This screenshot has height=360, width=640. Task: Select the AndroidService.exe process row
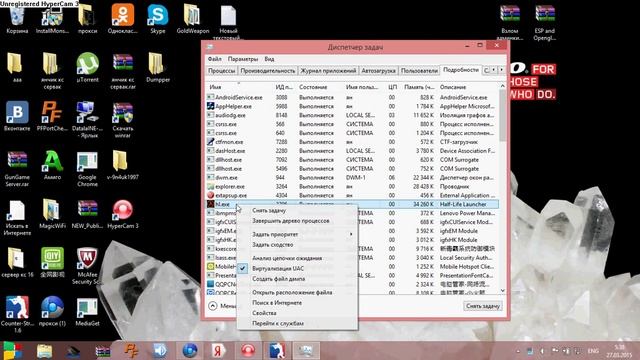(352, 98)
